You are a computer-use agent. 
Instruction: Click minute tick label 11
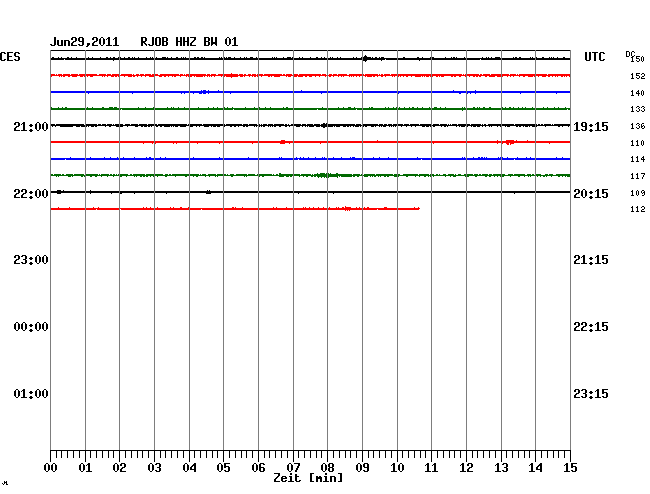tap(431, 468)
